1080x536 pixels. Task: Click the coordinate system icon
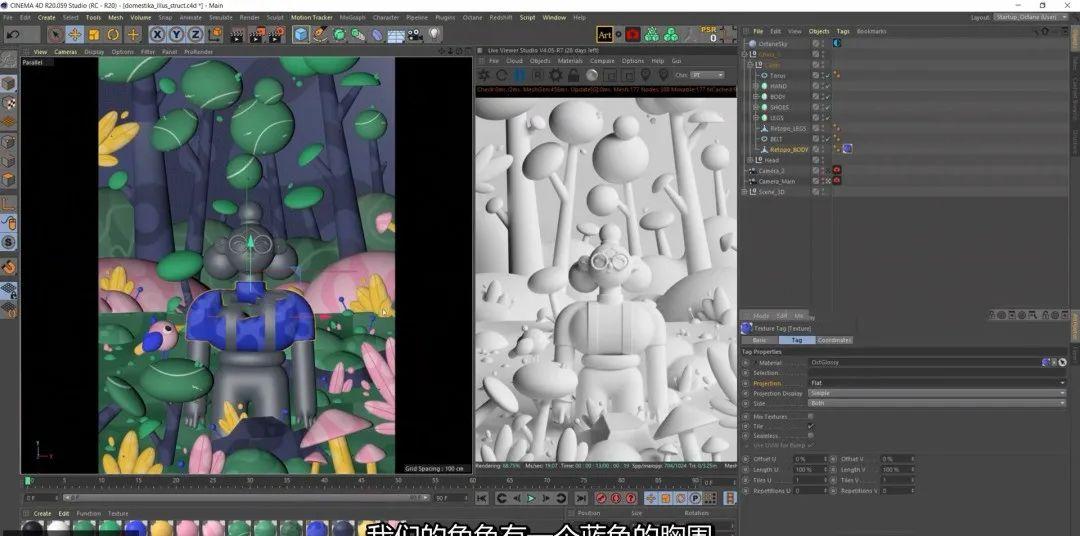[x=216, y=34]
